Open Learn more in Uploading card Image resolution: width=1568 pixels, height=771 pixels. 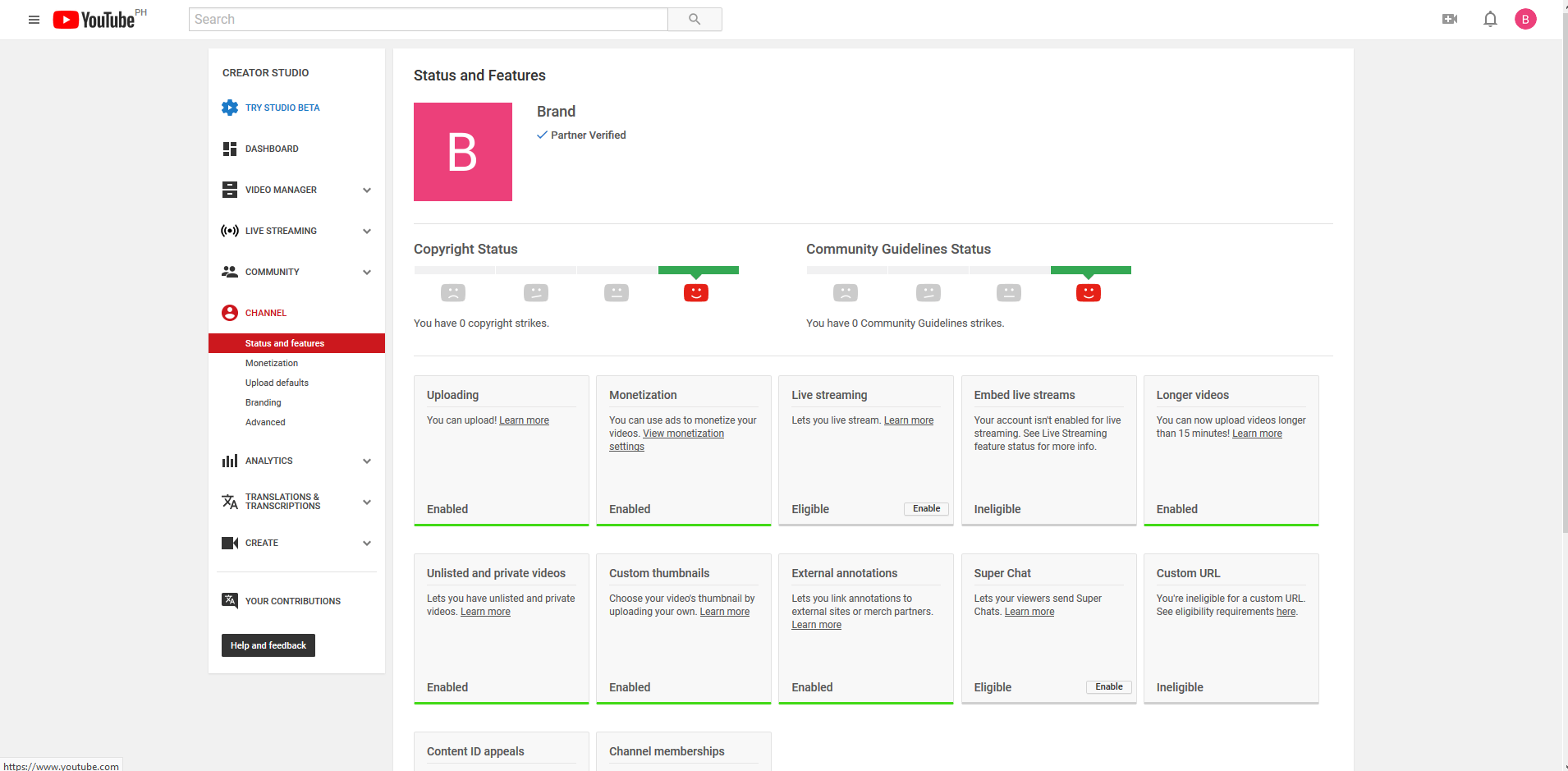(524, 420)
